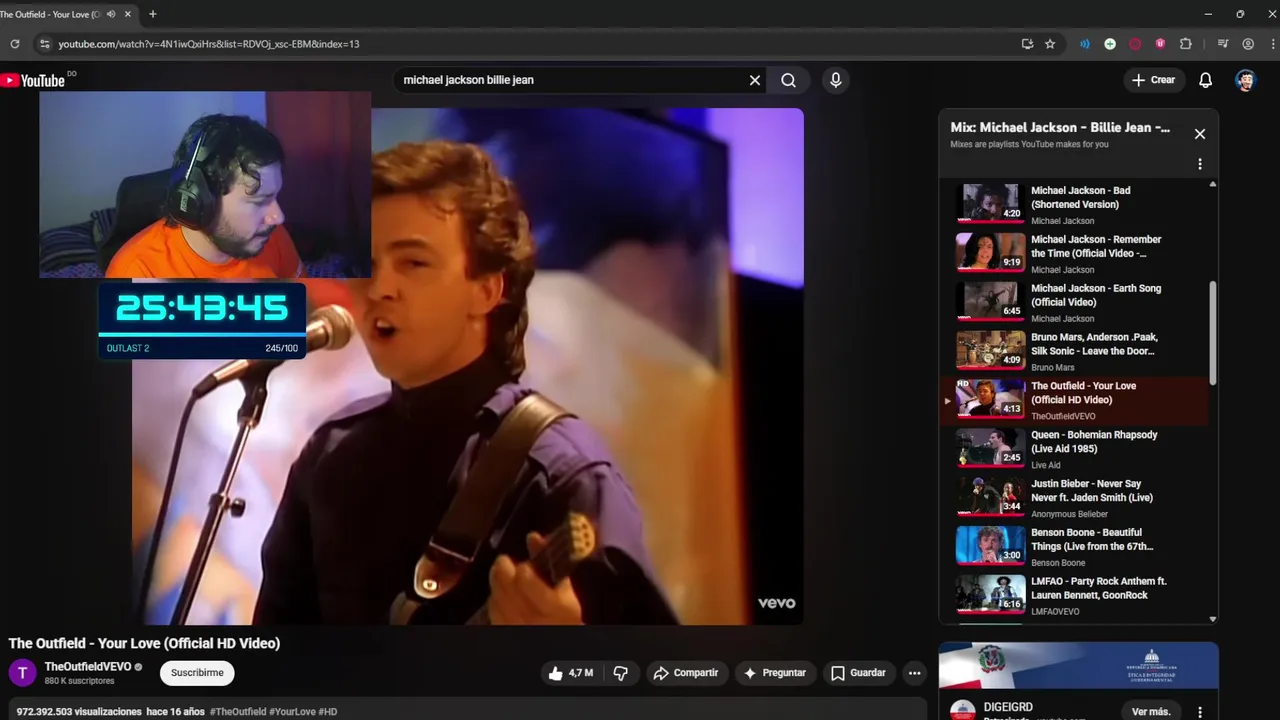This screenshot has height=720, width=1280.
Task: Play Justin Bieber - Never Say Never (Live)
Action: coord(1079,498)
